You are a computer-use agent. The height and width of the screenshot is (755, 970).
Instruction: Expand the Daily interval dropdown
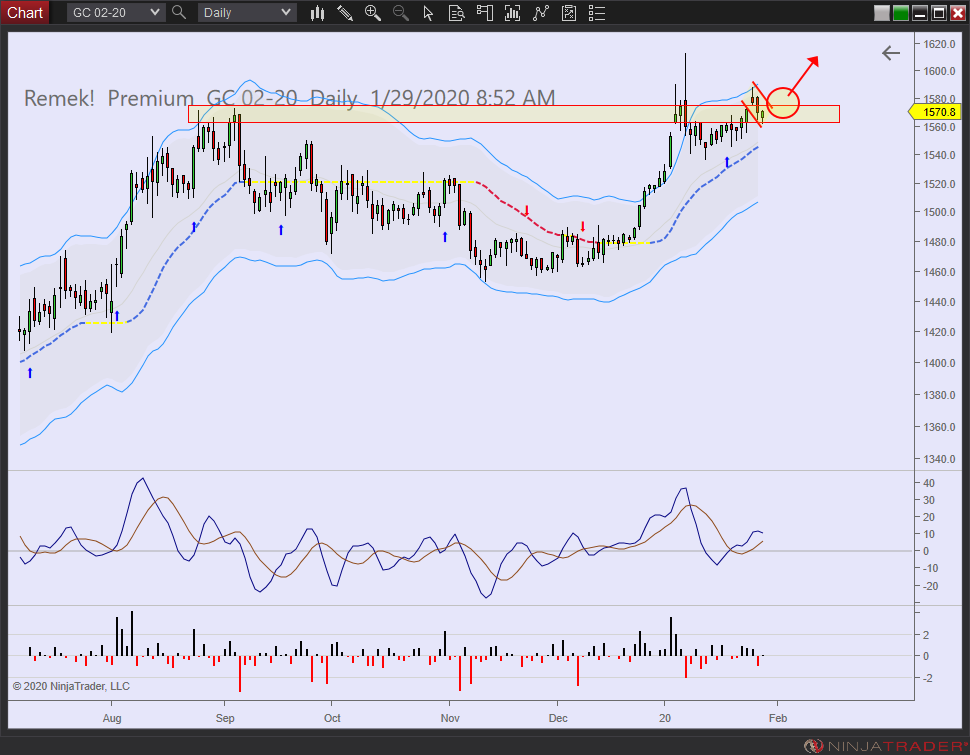(247, 12)
